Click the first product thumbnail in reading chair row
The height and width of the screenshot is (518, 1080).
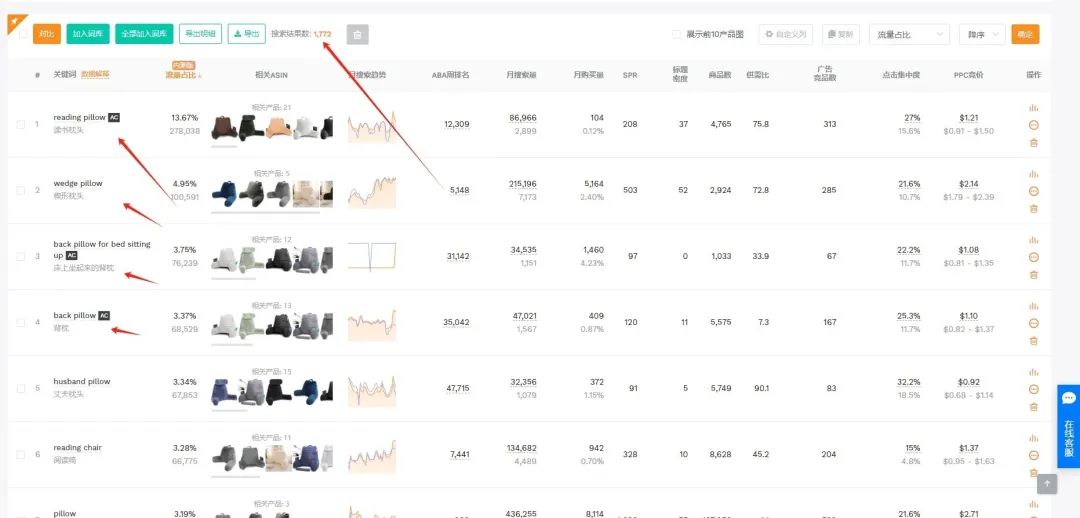coord(224,458)
